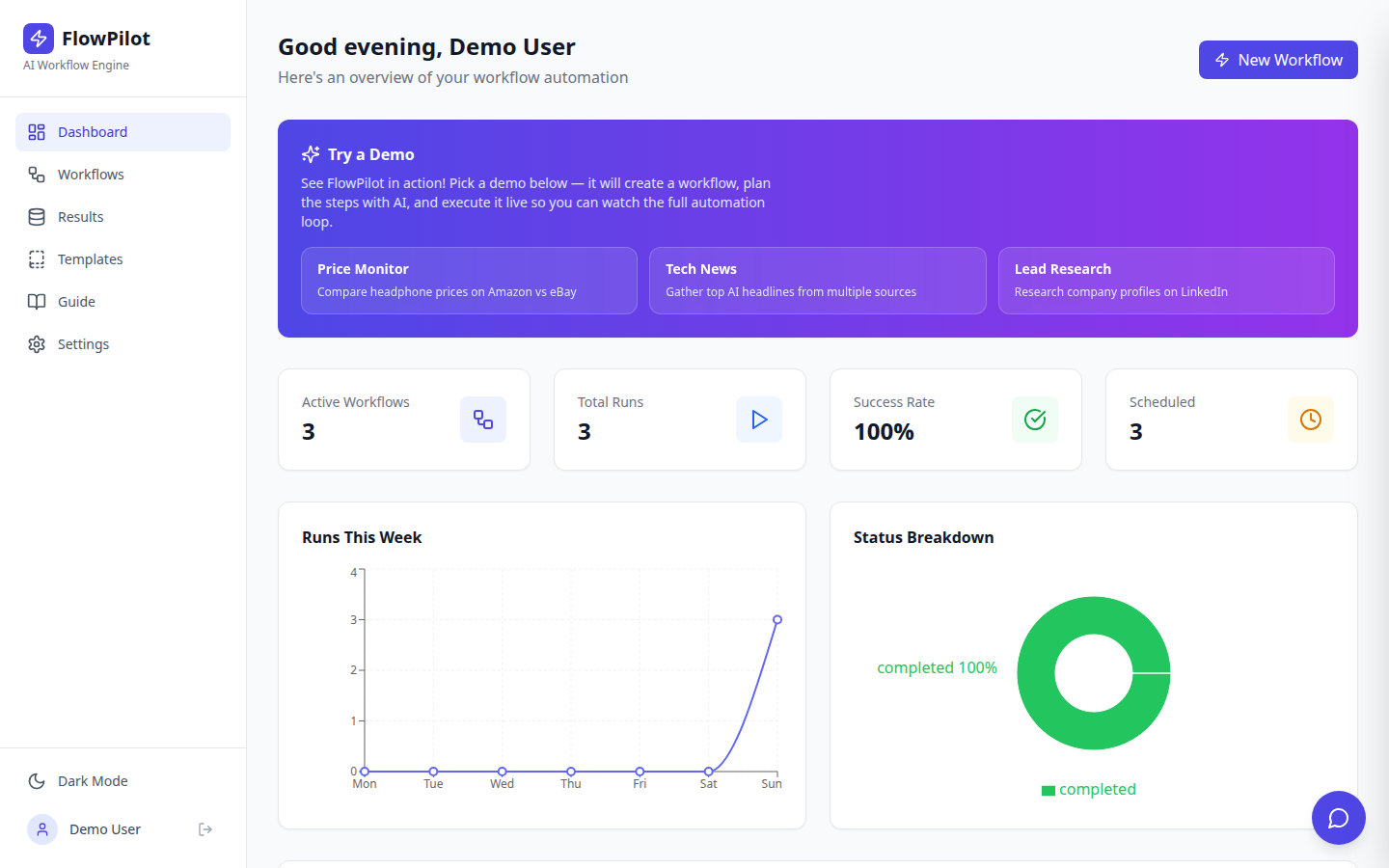This screenshot has height=868, width=1389.
Task: Click the Workflows nodes icon in sidebar
Action: (x=37, y=175)
